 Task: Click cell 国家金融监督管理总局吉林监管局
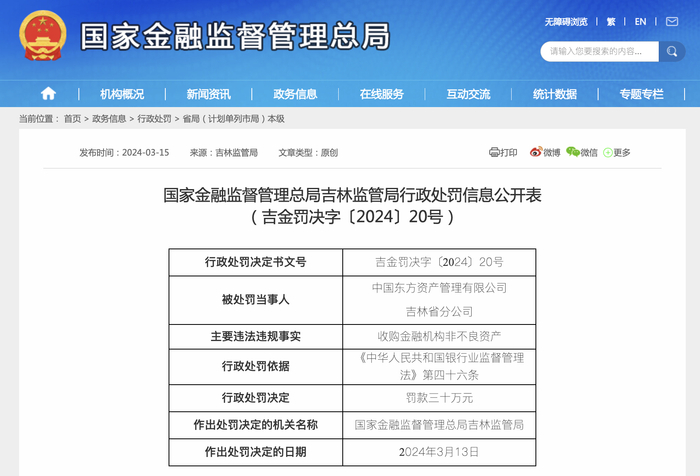[439, 425]
